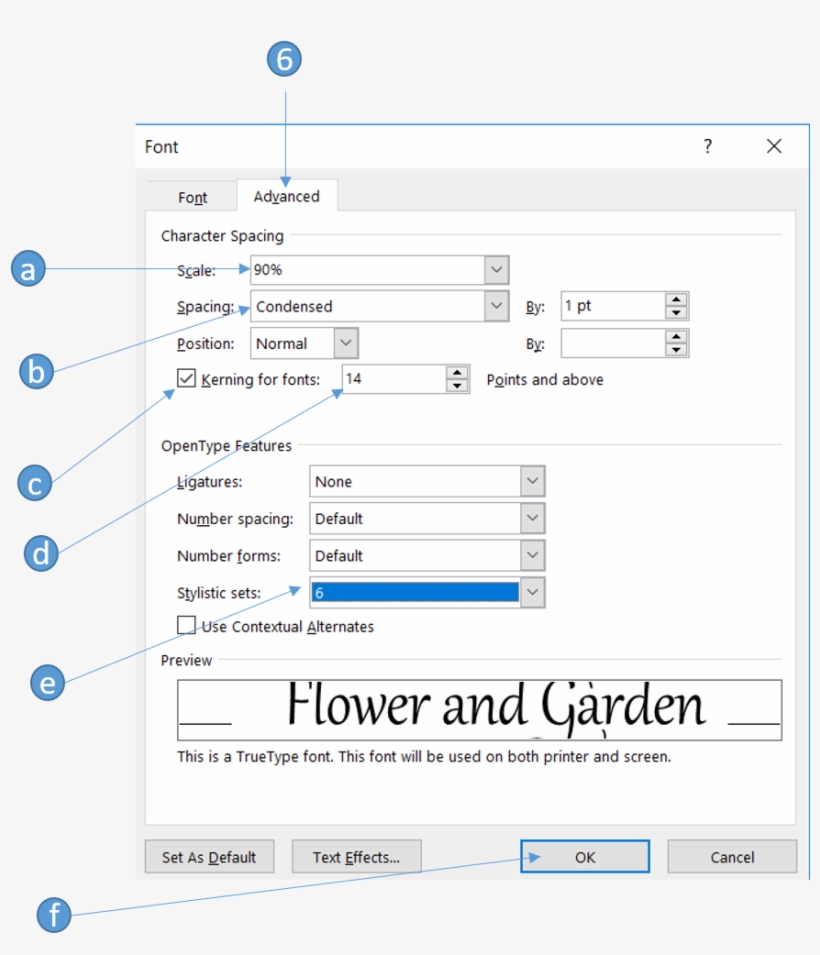Click the dialog help question mark
The height and width of the screenshot is (955, 820).
click(707, 146)
